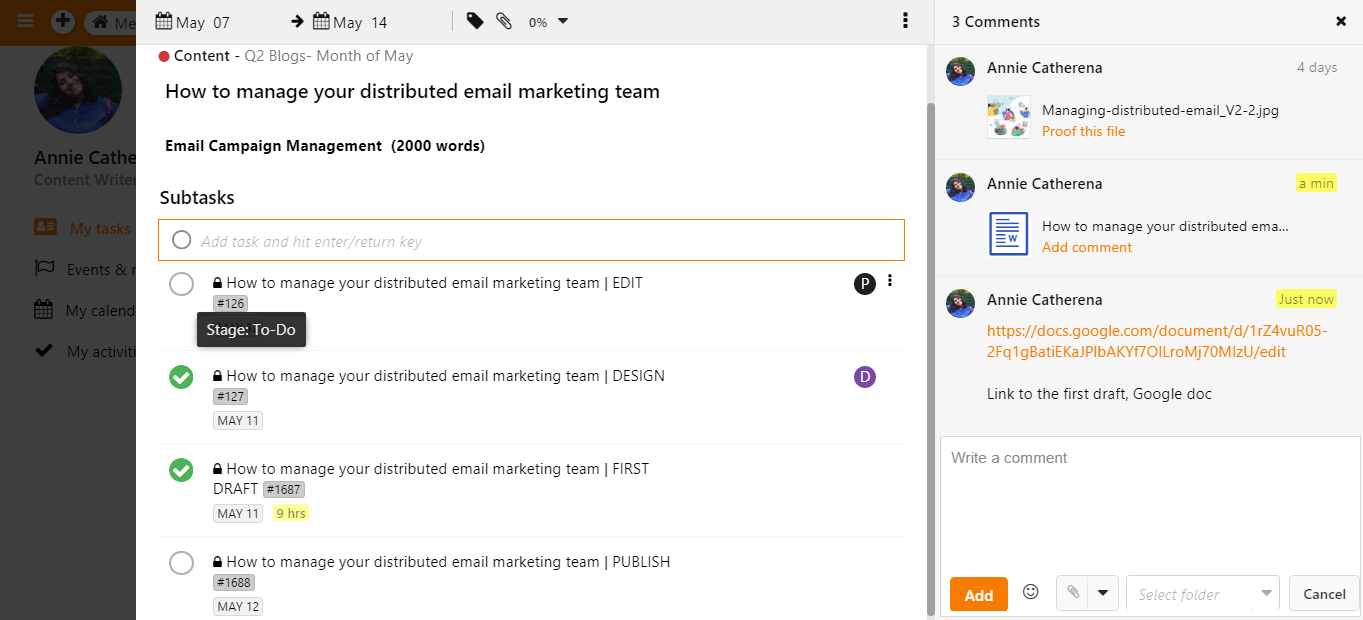This screenshot has height=620, width=1363.
Task: Close the comments panel
Action: click(1341, 21)
